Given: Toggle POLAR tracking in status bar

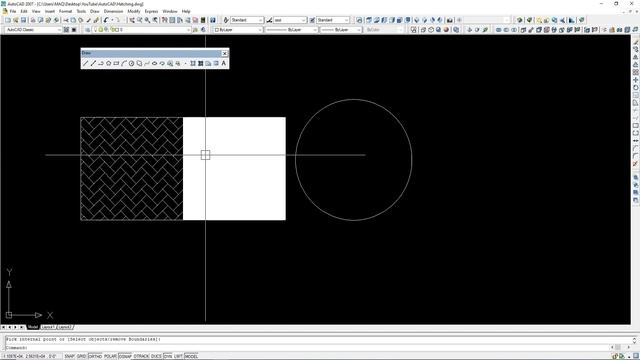Looking at the screenshot, I should (110, 356).
